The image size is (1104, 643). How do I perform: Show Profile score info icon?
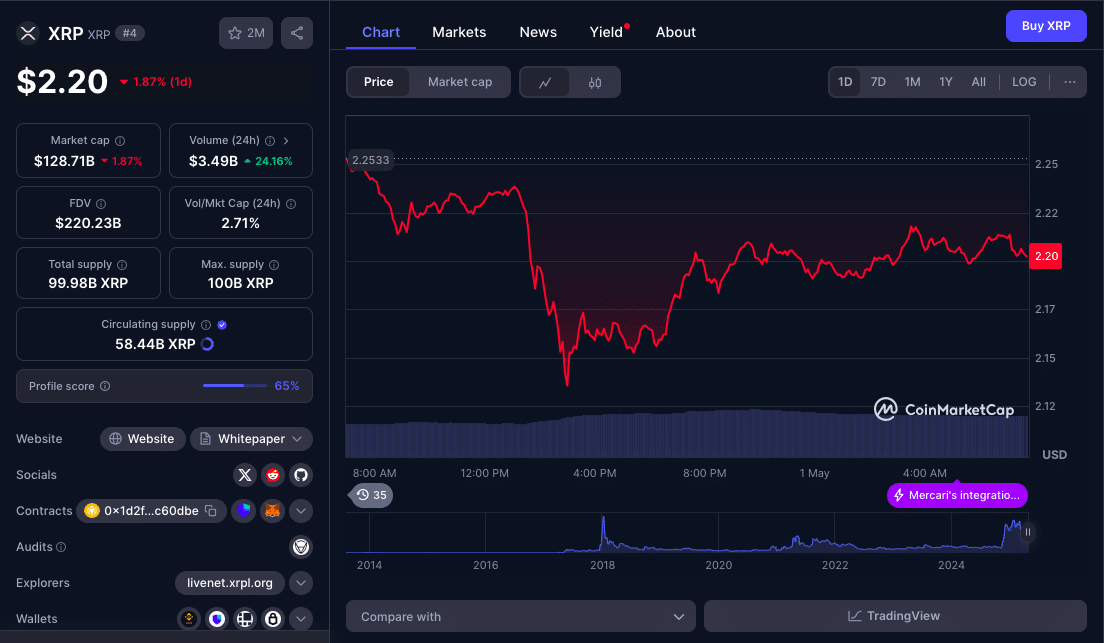click(105, 386)
